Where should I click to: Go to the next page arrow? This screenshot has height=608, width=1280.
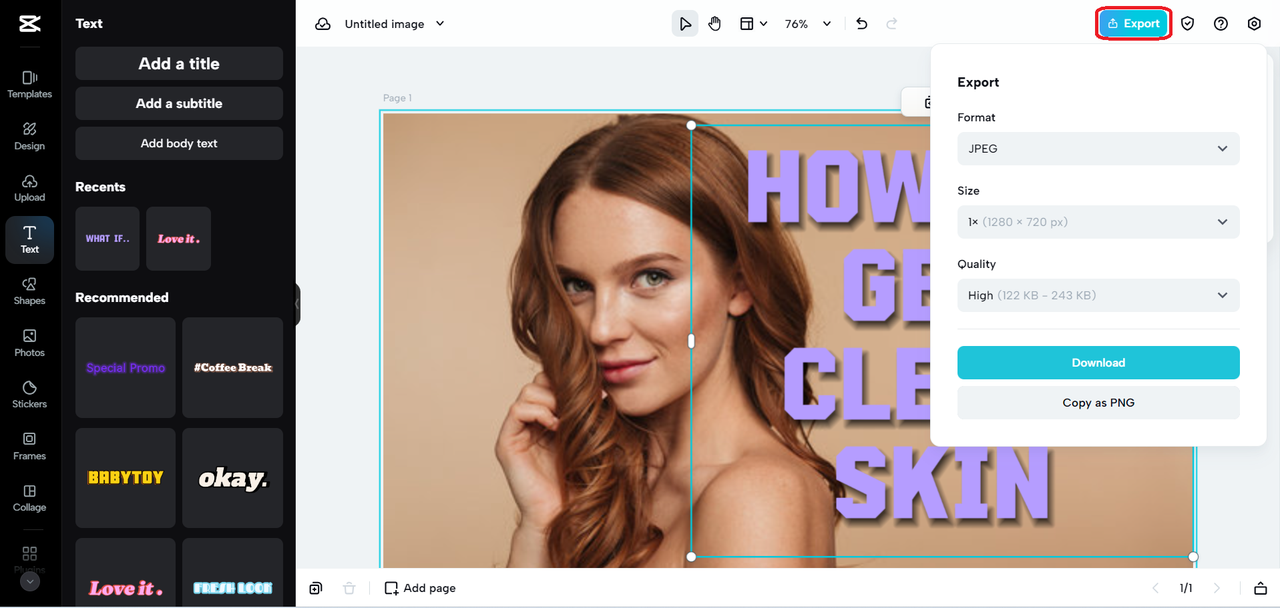point(1217,588)
